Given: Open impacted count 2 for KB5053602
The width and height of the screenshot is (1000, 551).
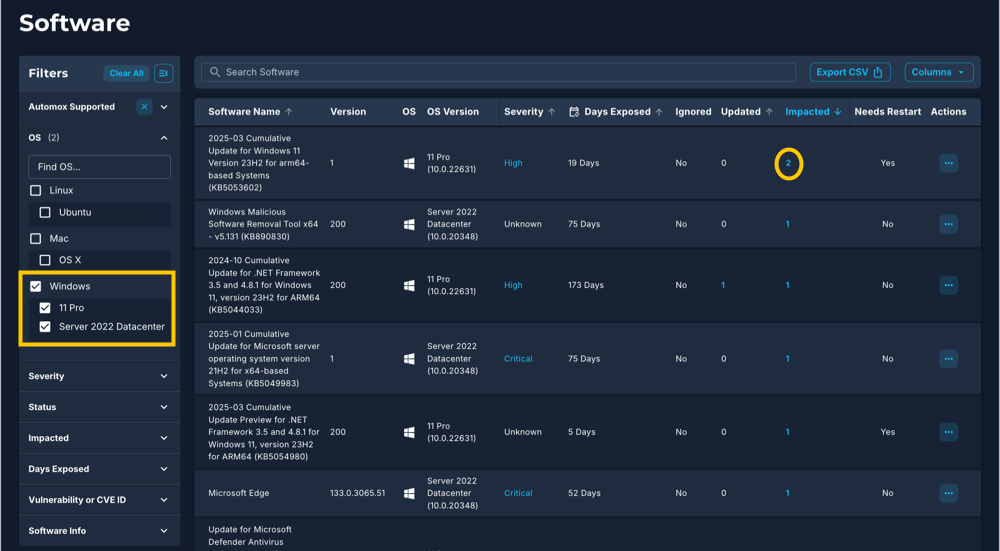Looking at the screenshot, I should click(788, 163).
